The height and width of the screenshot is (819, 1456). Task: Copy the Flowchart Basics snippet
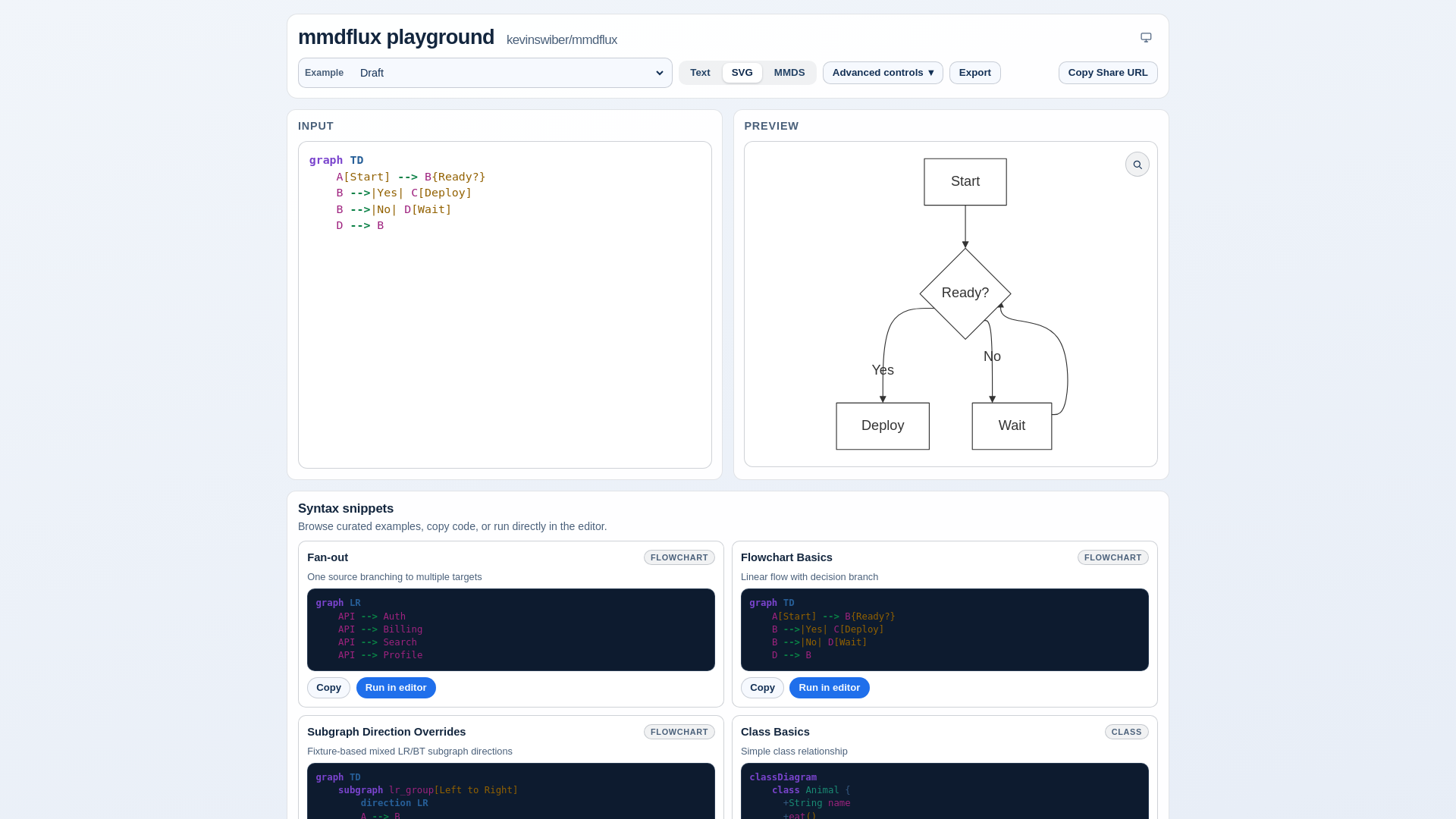click(x=761, y=688)
